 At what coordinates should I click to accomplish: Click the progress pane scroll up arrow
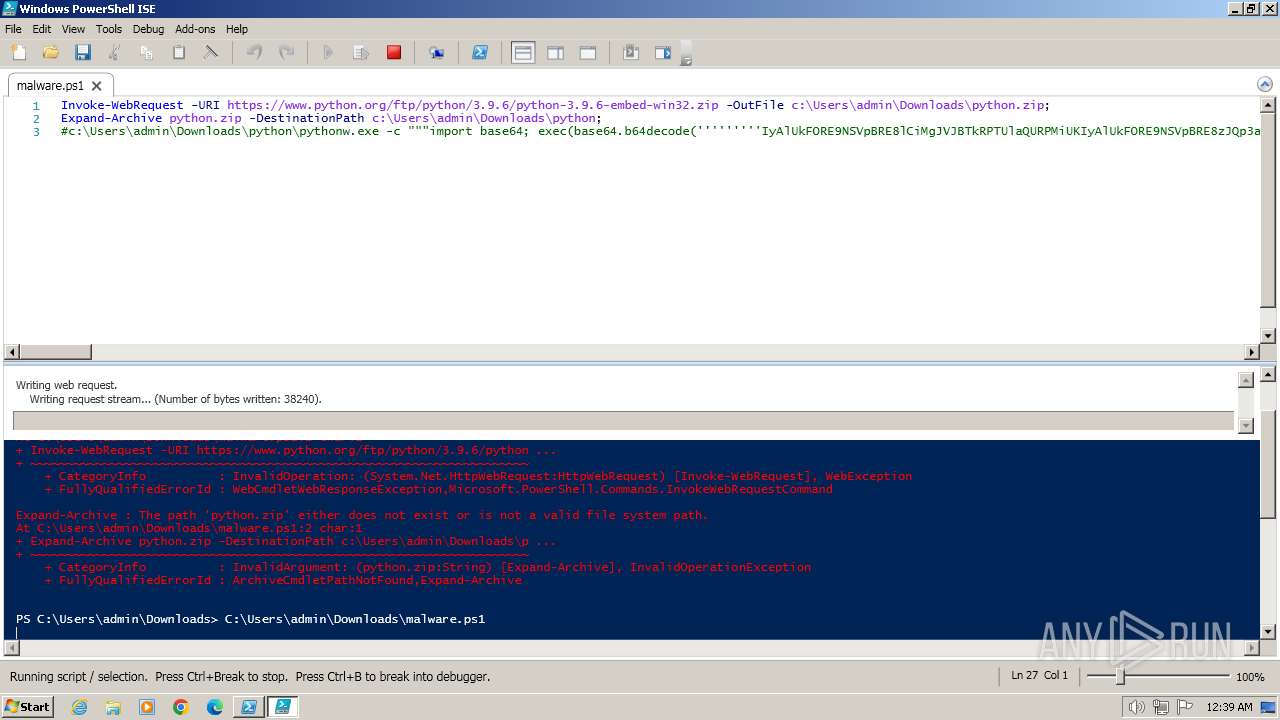(x=1246, y=380)
